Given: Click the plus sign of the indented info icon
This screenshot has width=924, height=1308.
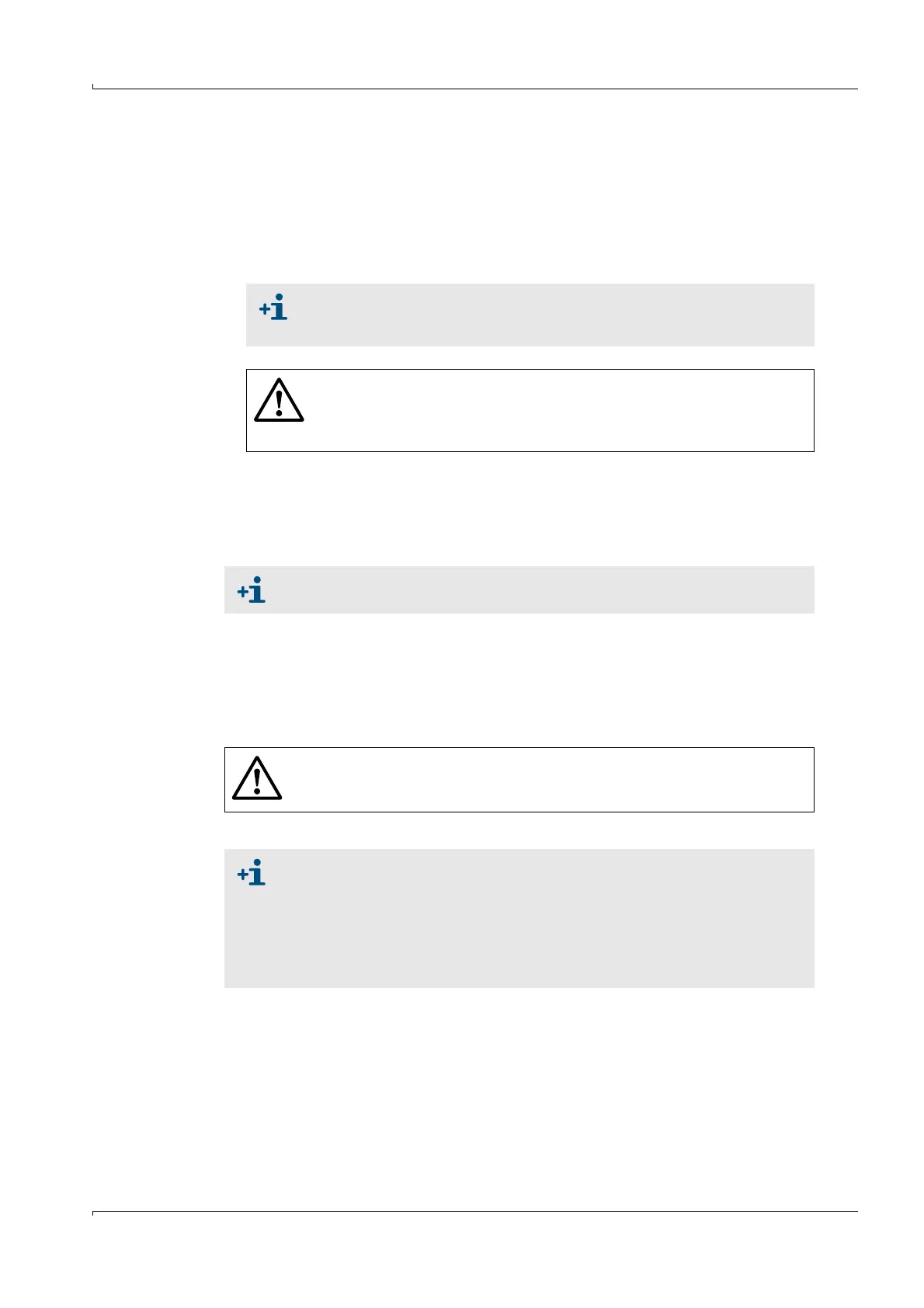Looking at the screenshot, I should pos(265,310).
